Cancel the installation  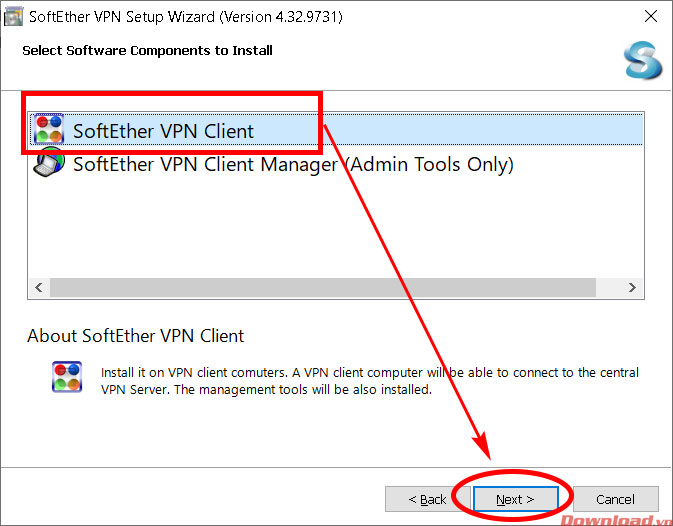pyautogui.click(x=615, y=499)
